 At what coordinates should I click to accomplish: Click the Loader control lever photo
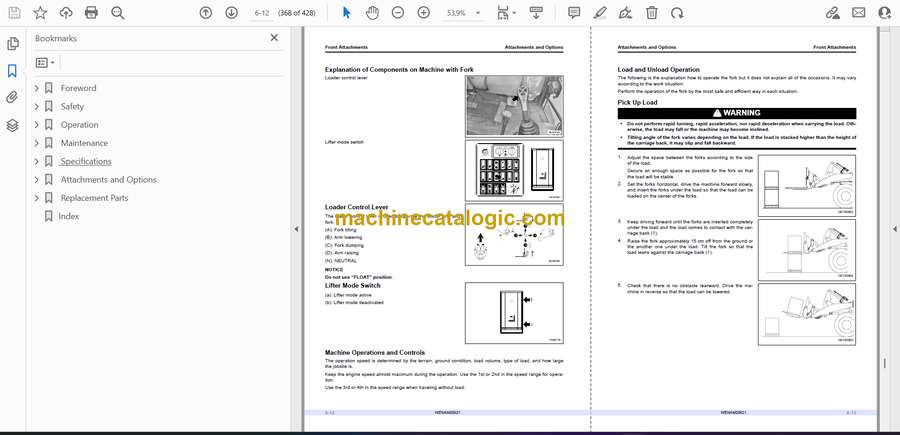pos(514,106)
